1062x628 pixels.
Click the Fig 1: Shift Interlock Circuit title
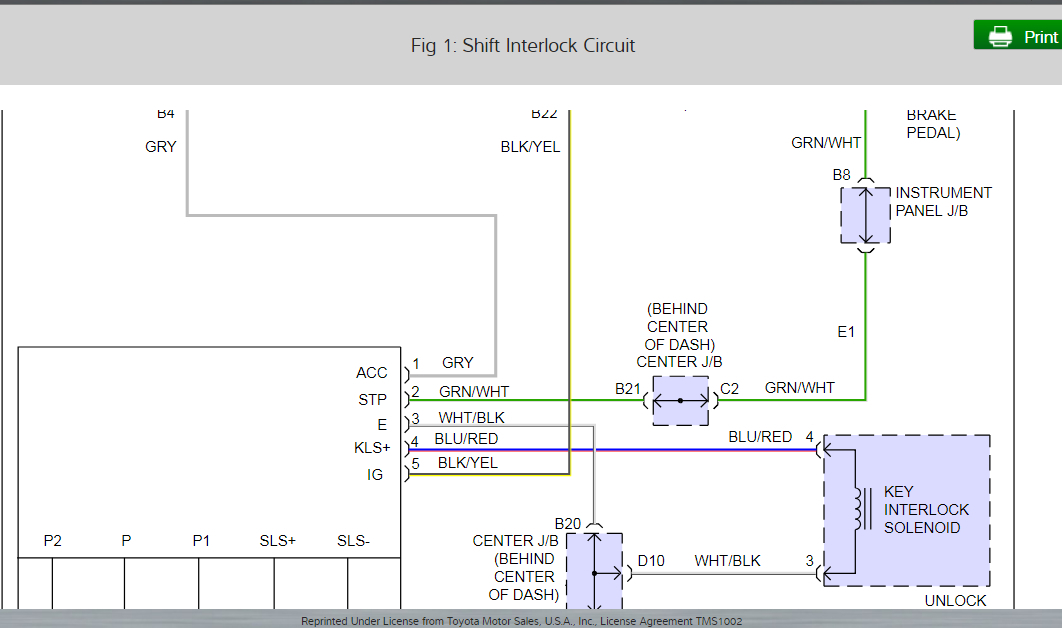pos(522,45)
